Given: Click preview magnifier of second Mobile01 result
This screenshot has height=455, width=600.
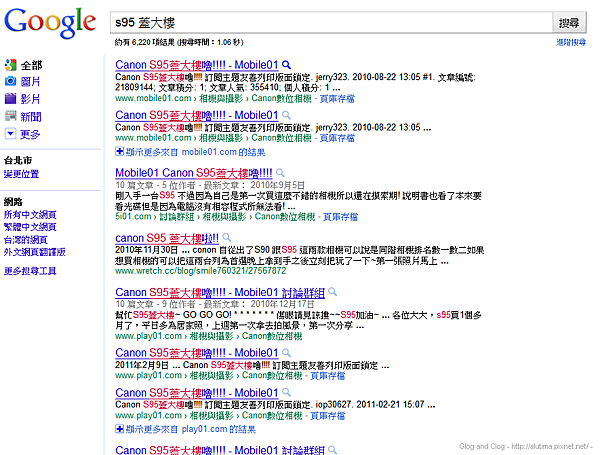Looking at the screenshot, I should (286, 115).
